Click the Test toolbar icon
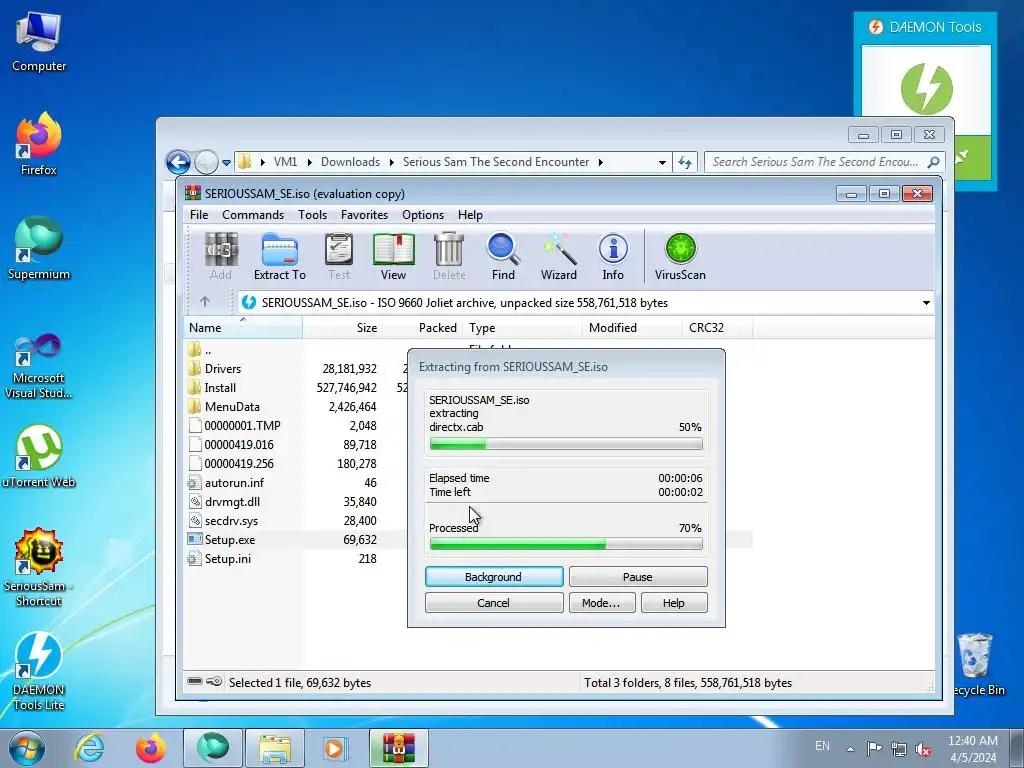1024x768 pixels. tap(339, 257)
